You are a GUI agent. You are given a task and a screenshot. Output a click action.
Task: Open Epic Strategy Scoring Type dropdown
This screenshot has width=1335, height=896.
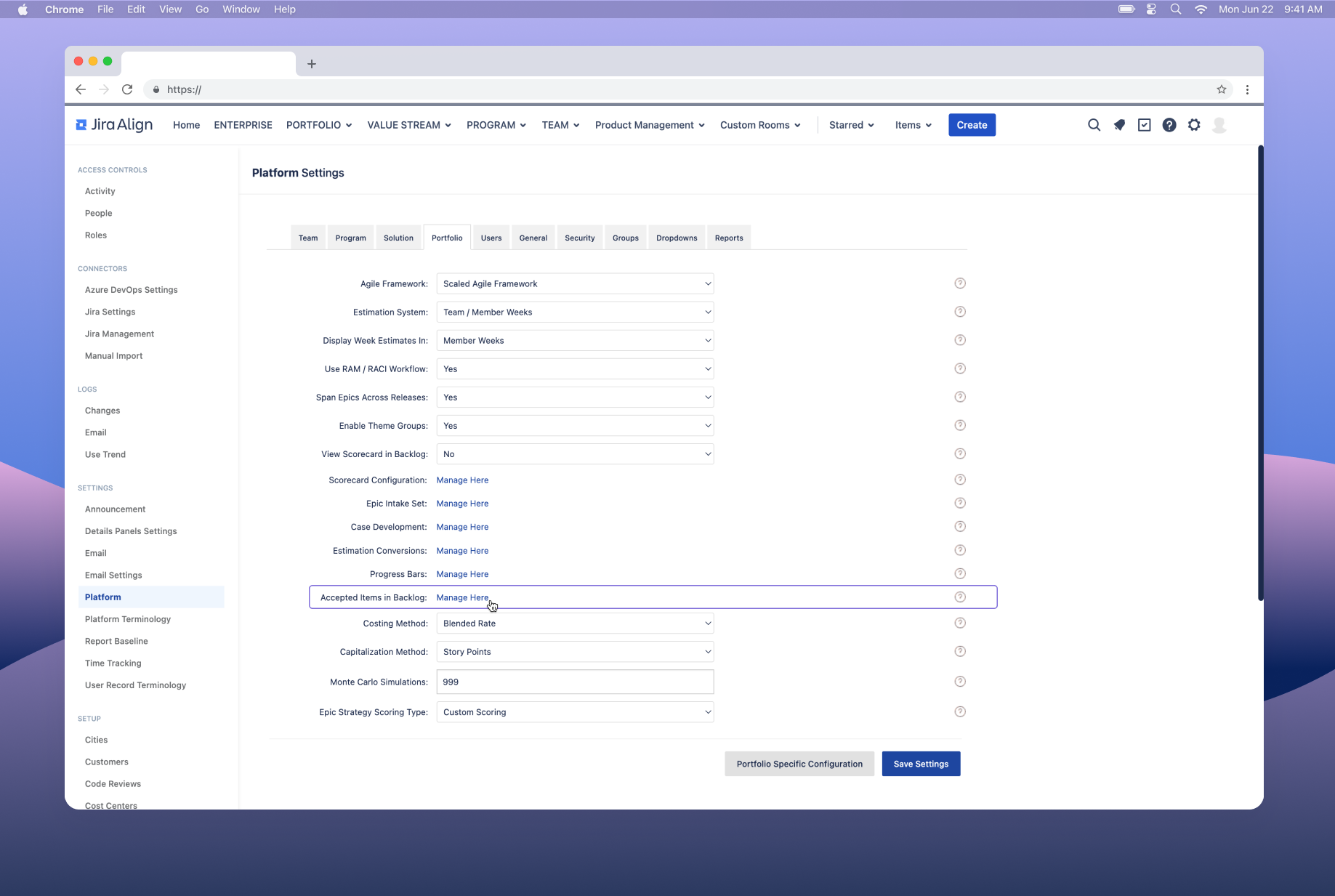(575, 711)
